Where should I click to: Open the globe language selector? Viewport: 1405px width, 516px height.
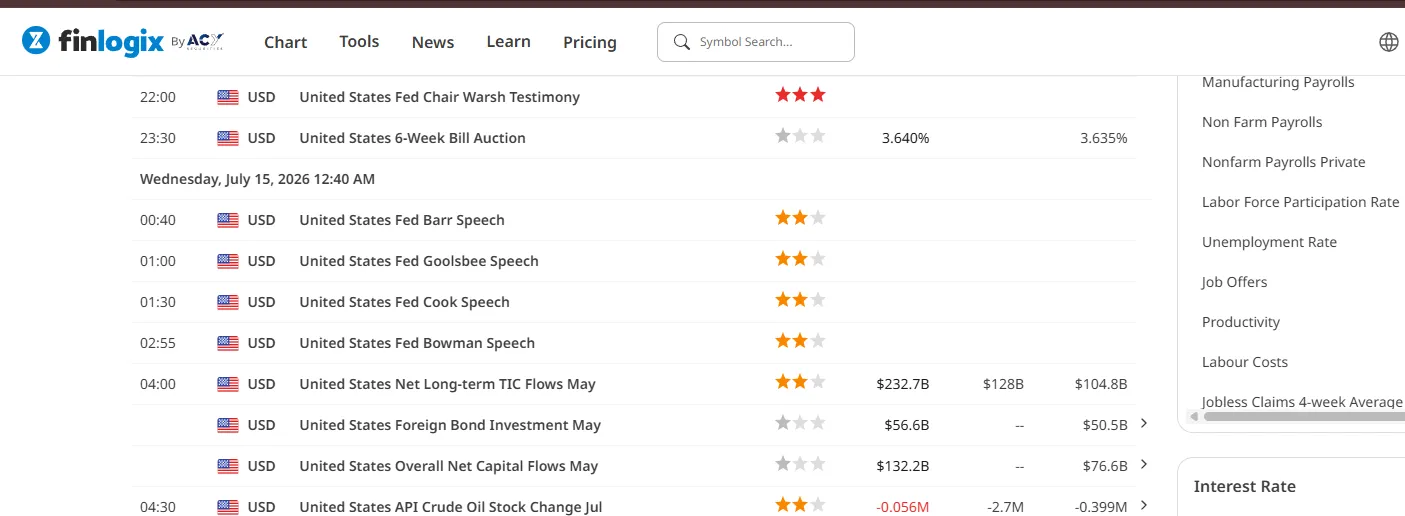[x=1388, y=42]
